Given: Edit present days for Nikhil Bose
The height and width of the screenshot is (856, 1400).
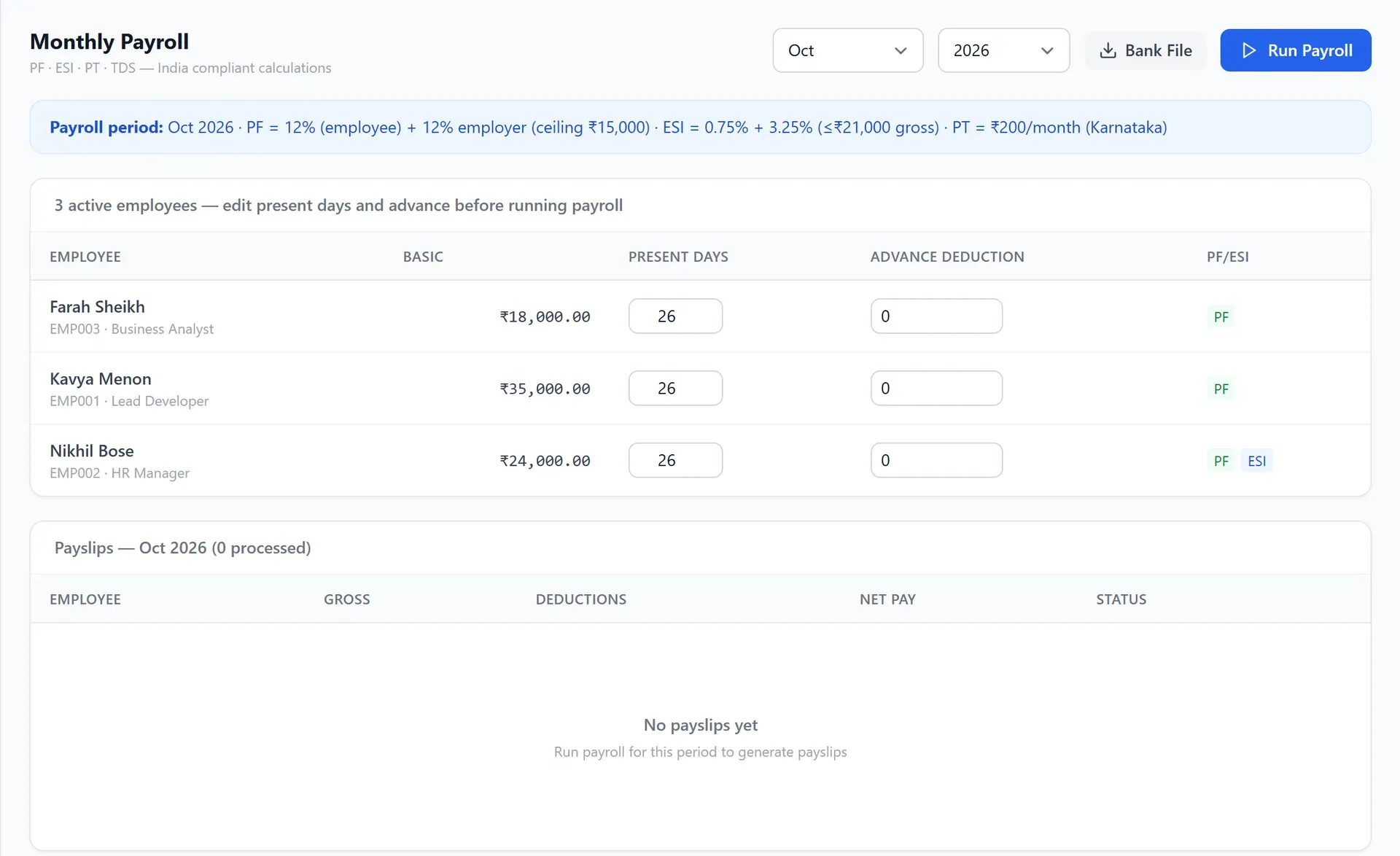Looking at the screenshot, I should [x=675, y=460].
